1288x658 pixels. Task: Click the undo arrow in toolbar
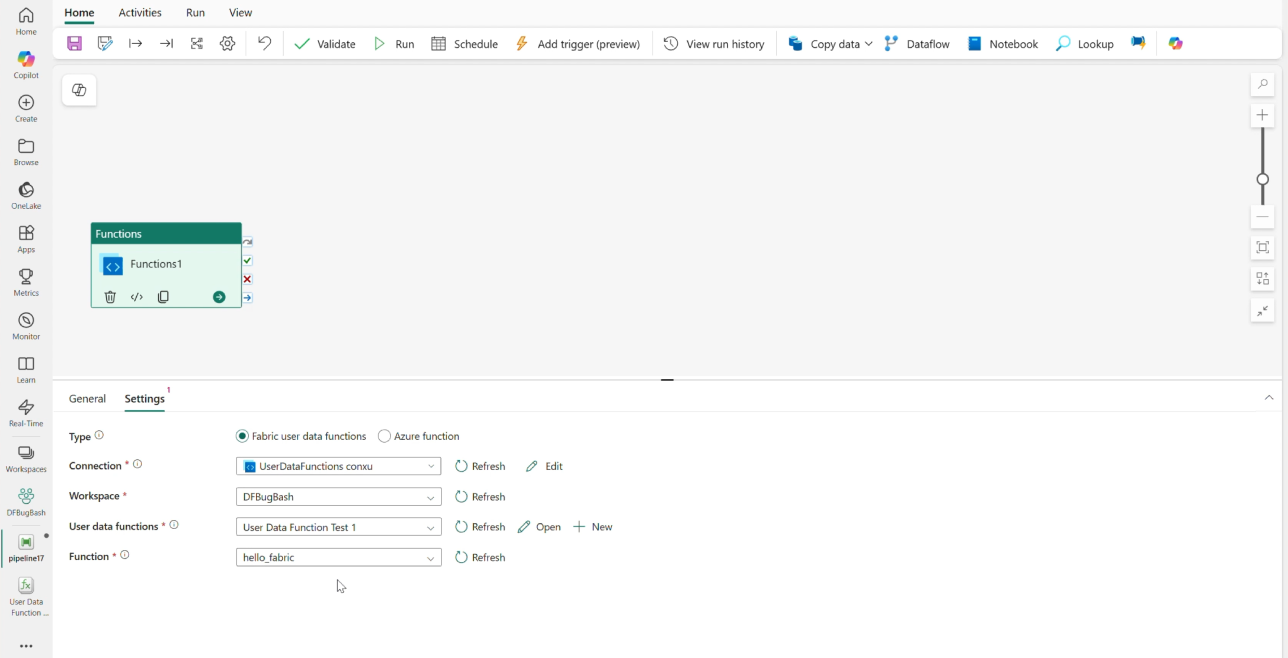tap(264, 44)
